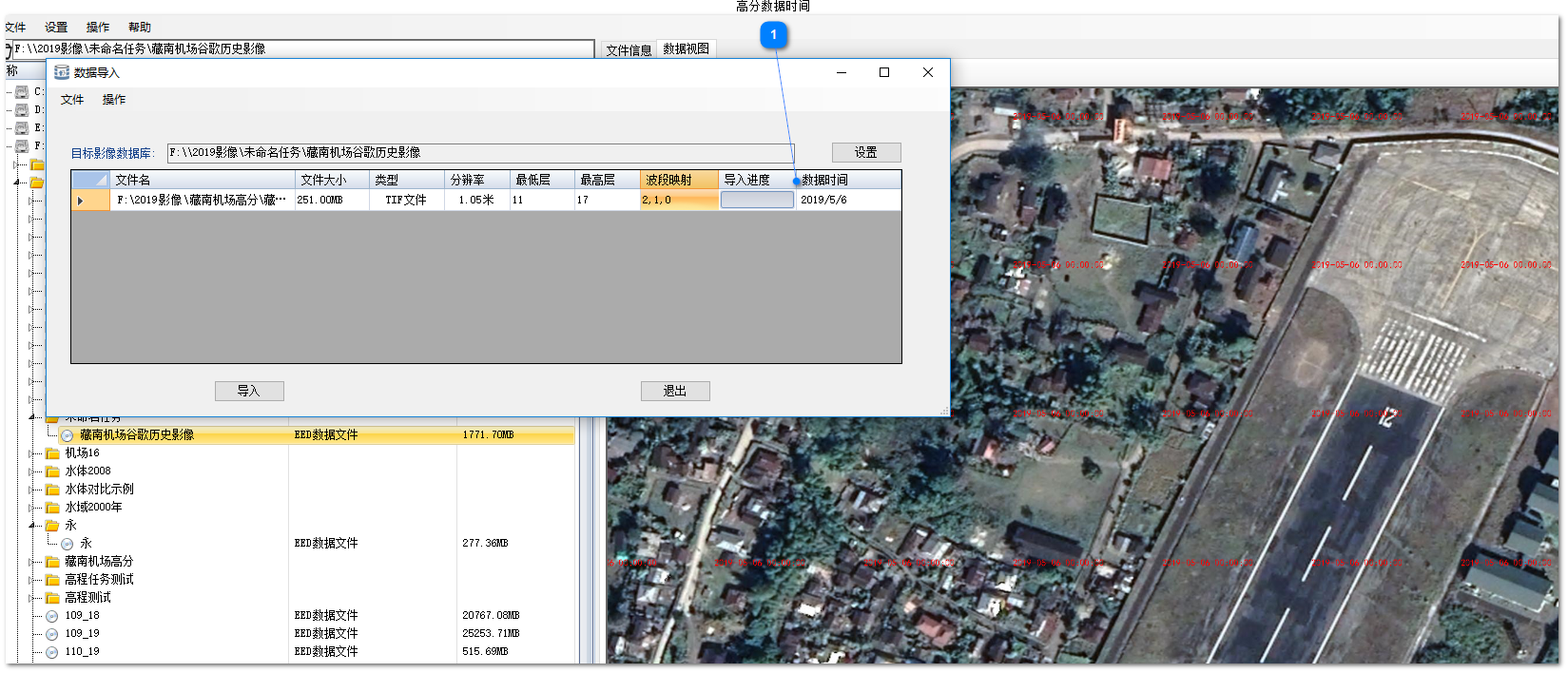1568x673 pixels.
Task: Click the 导入进度 progress bar cell
Action: pos(757,200)
